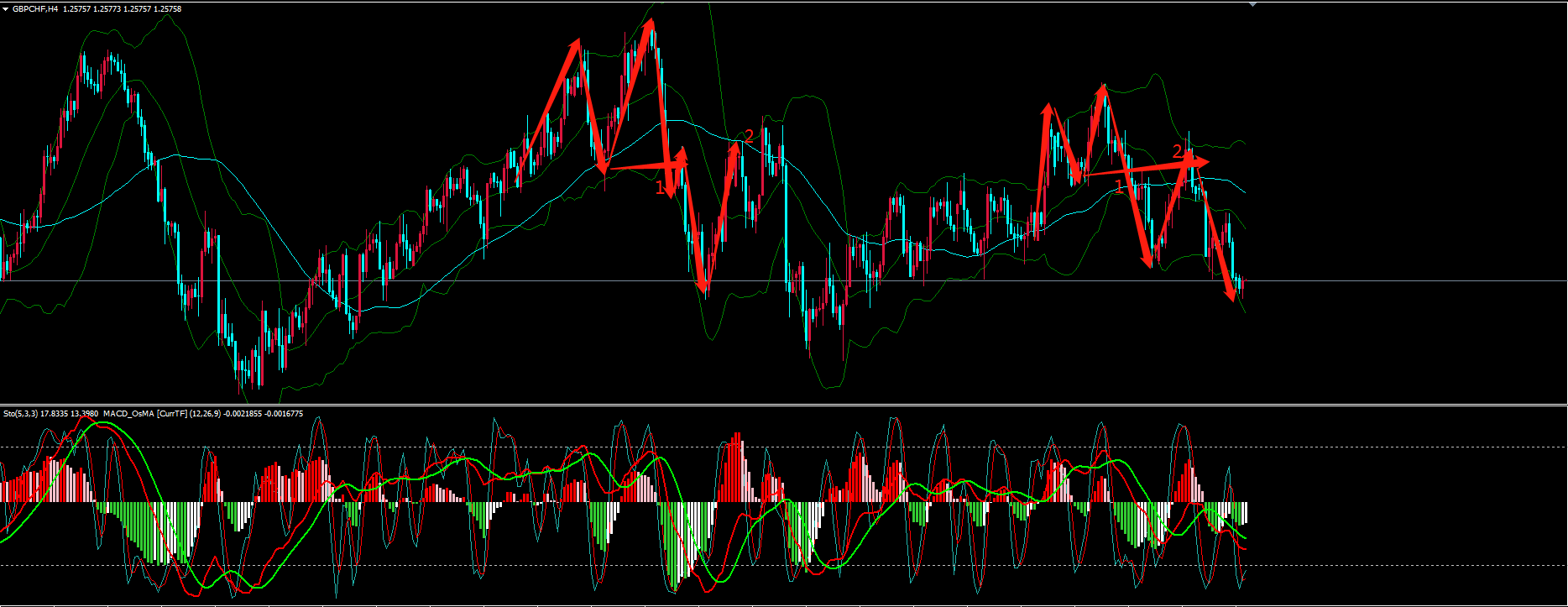
Task: Select the horizontal cyan price level line
Action: pyautogui.click(x=1385, y=280)
